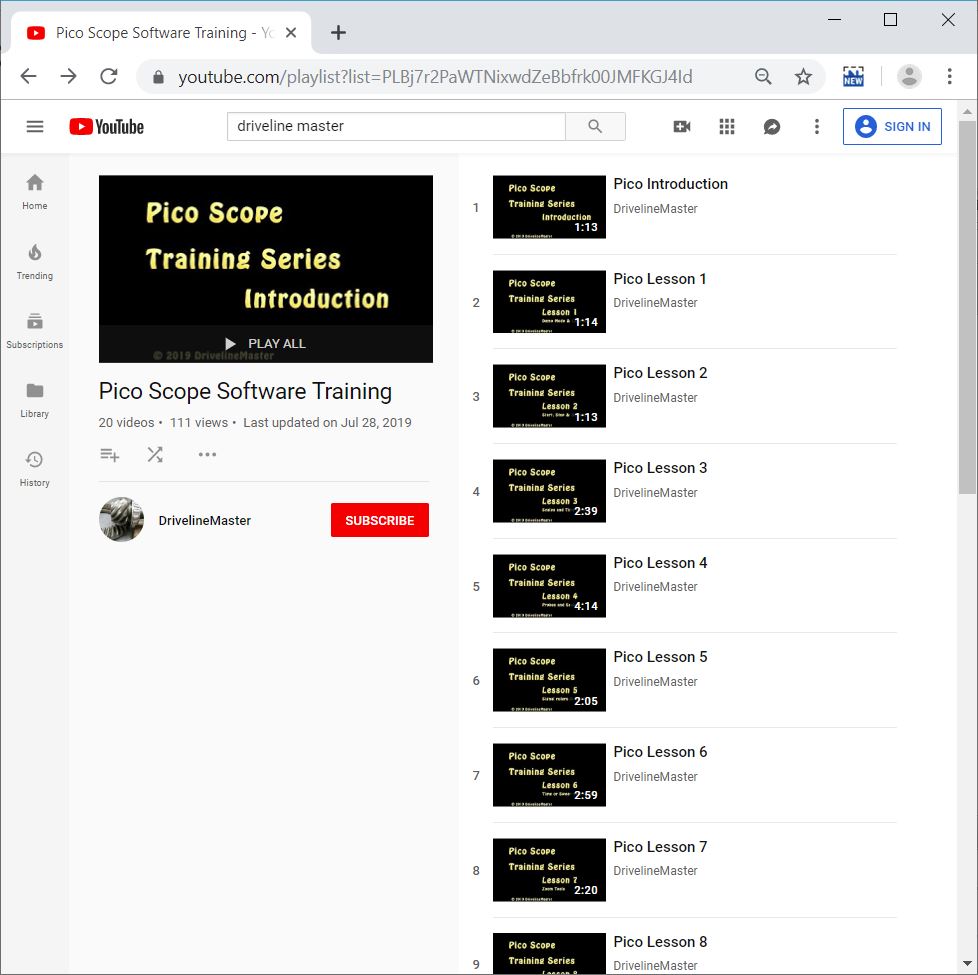Click the Pico Lesson 3 title
The width and height of the screenshot is (978, 975).
(660, 468)
